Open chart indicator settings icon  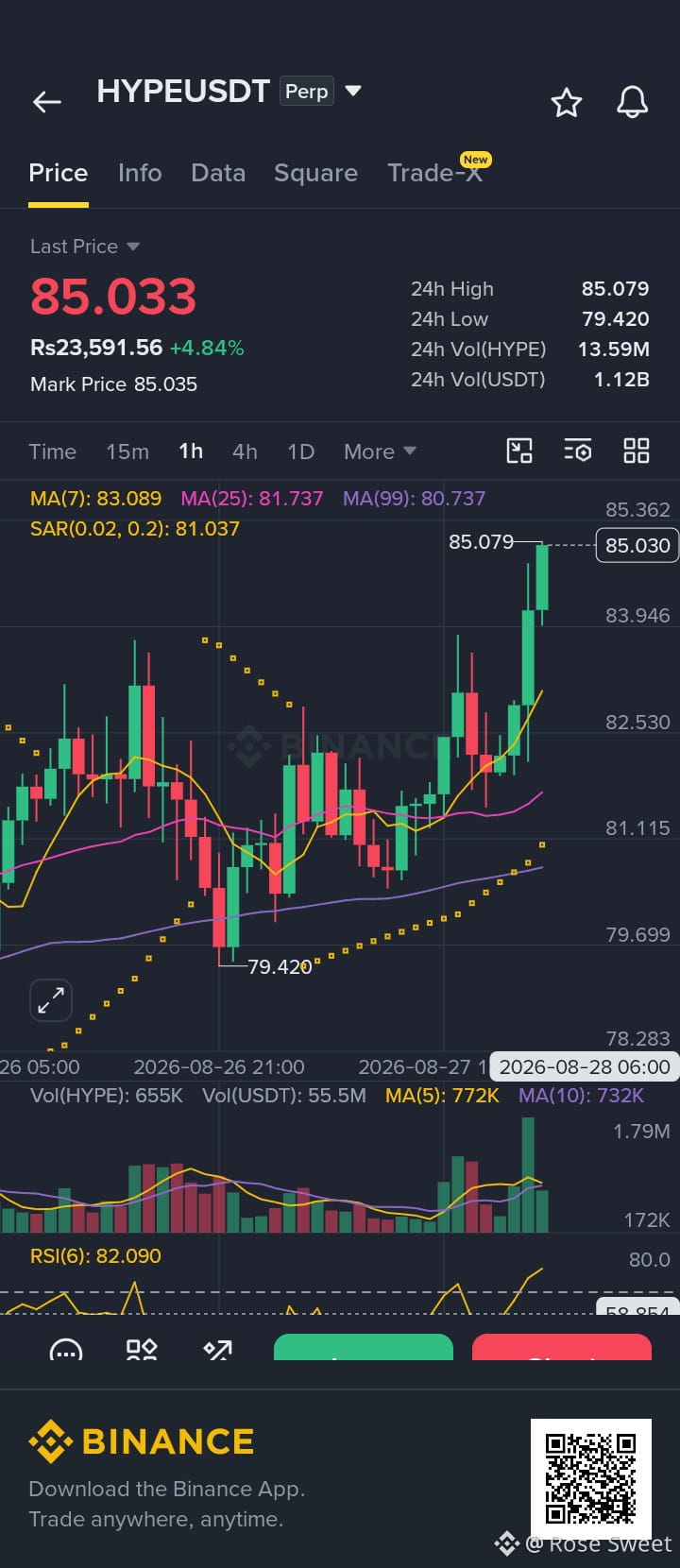click(x=578, y=451)
